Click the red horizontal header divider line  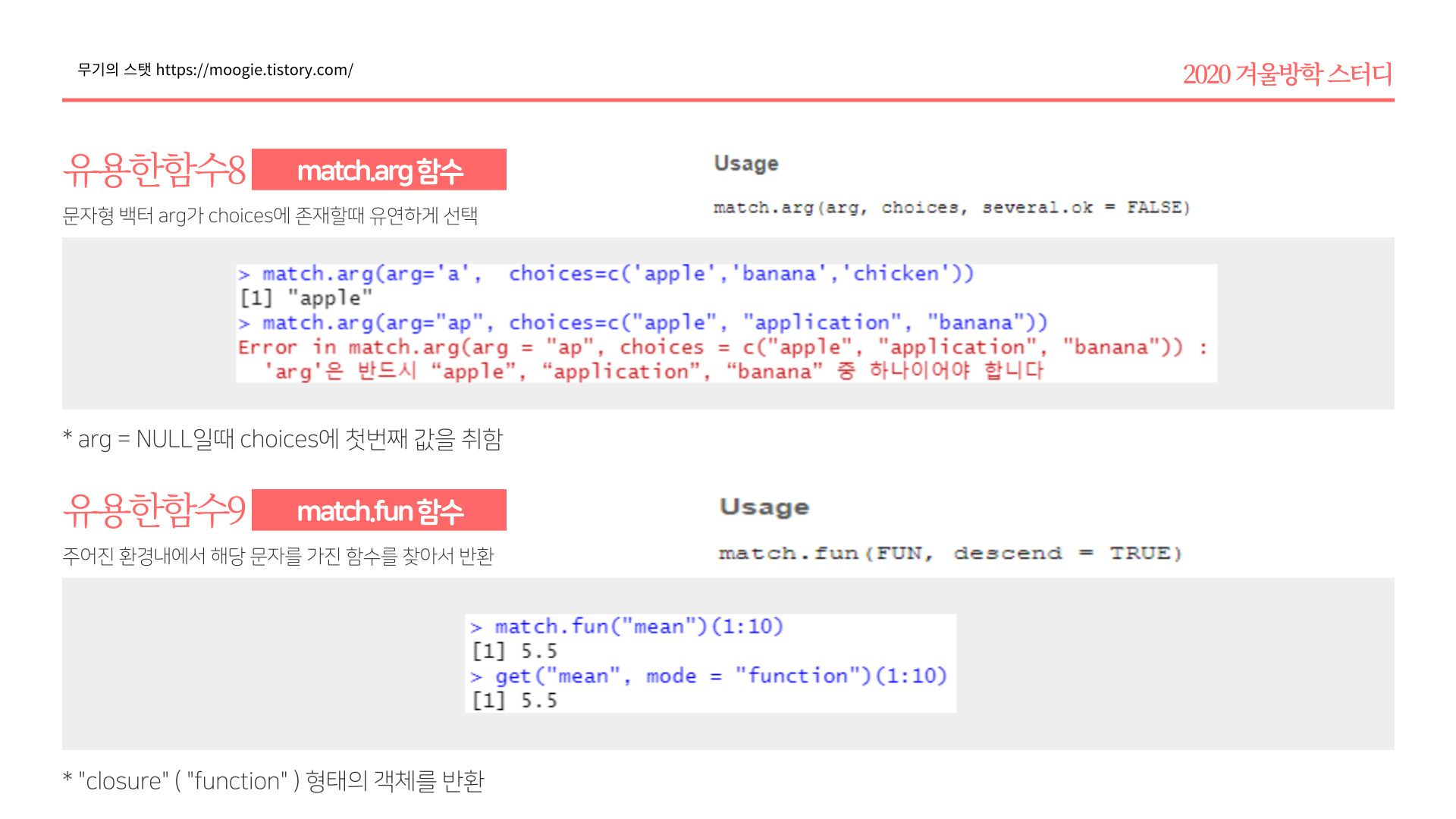[x=728, y=99]
